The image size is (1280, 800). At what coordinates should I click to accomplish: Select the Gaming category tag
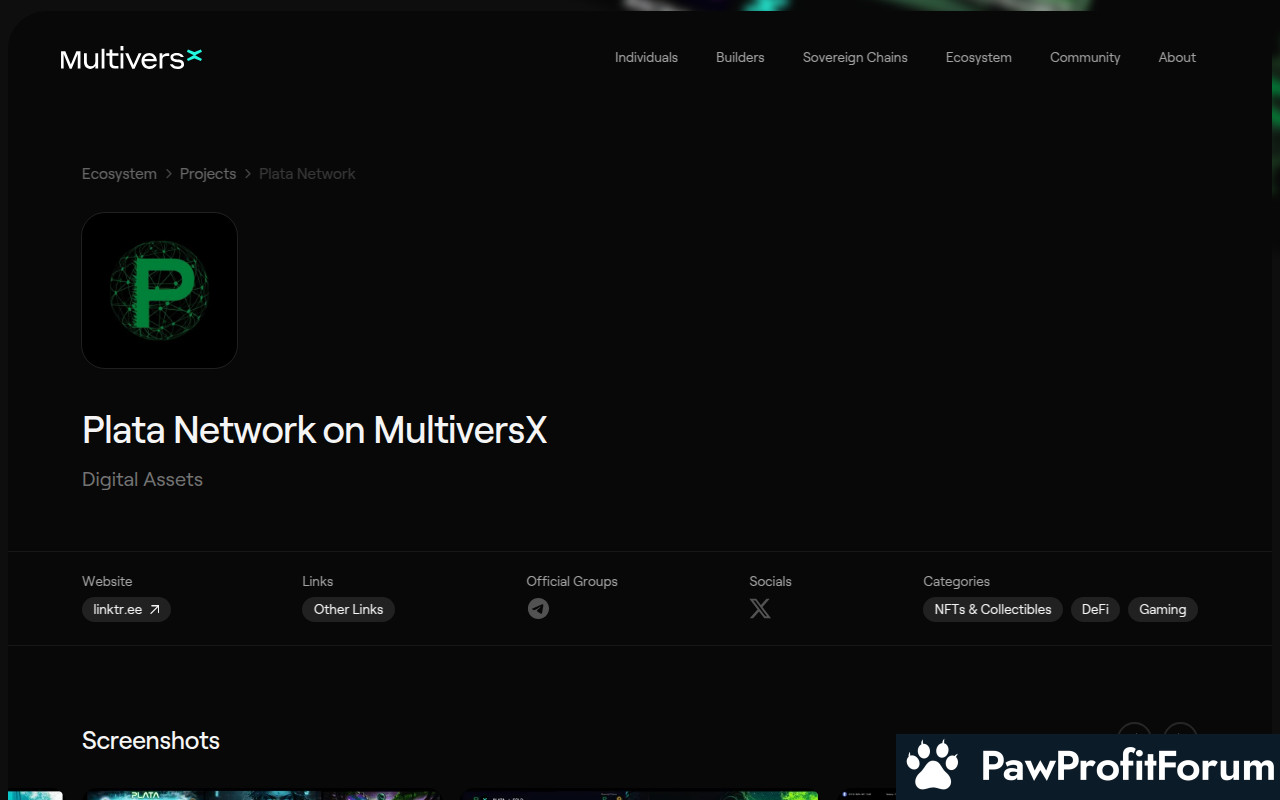(x=1162, y=609)
